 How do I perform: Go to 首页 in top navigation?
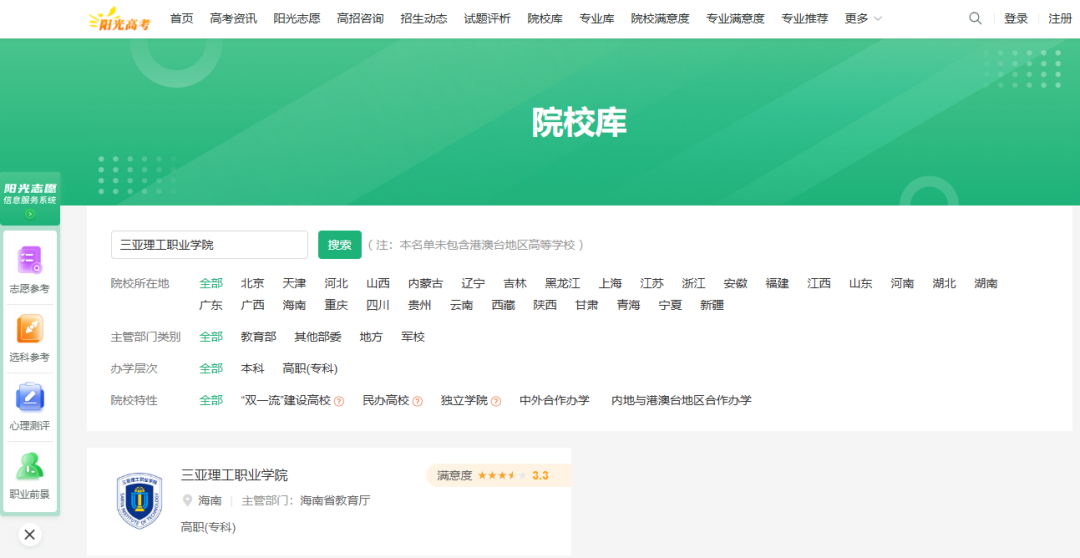(x=182, y=19)
